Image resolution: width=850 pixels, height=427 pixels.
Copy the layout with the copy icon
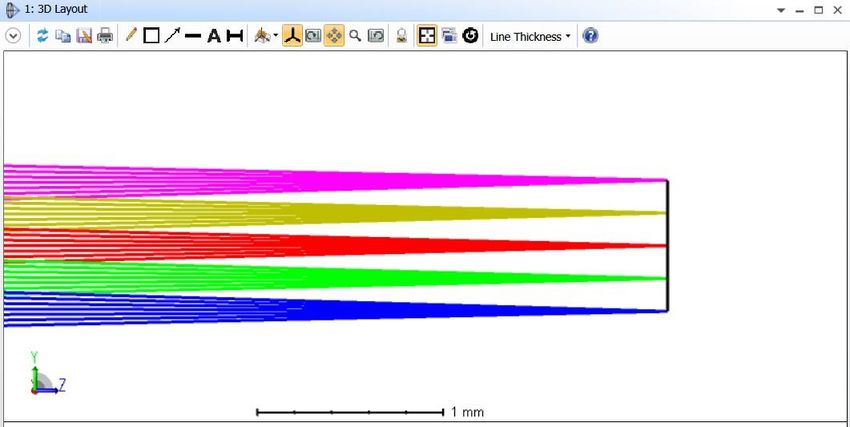(63, 36)
